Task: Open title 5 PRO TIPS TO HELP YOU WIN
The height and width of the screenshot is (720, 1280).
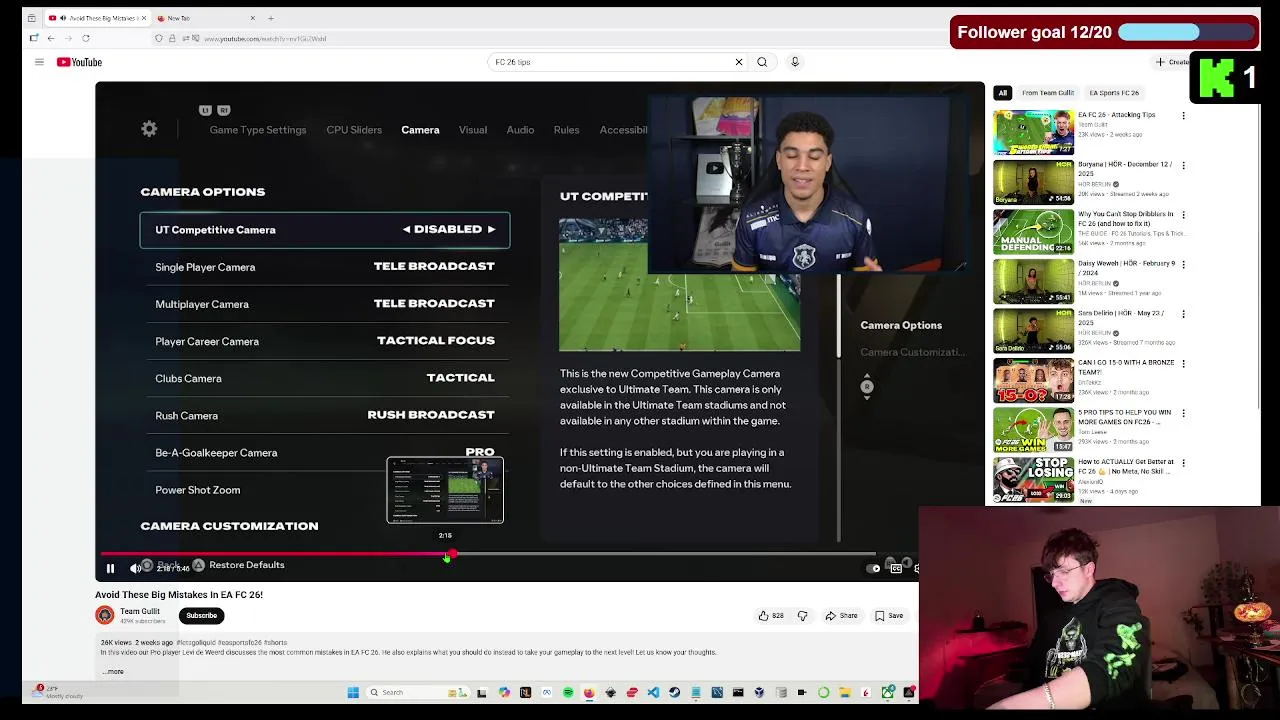Action: (x=1125, y=416)
